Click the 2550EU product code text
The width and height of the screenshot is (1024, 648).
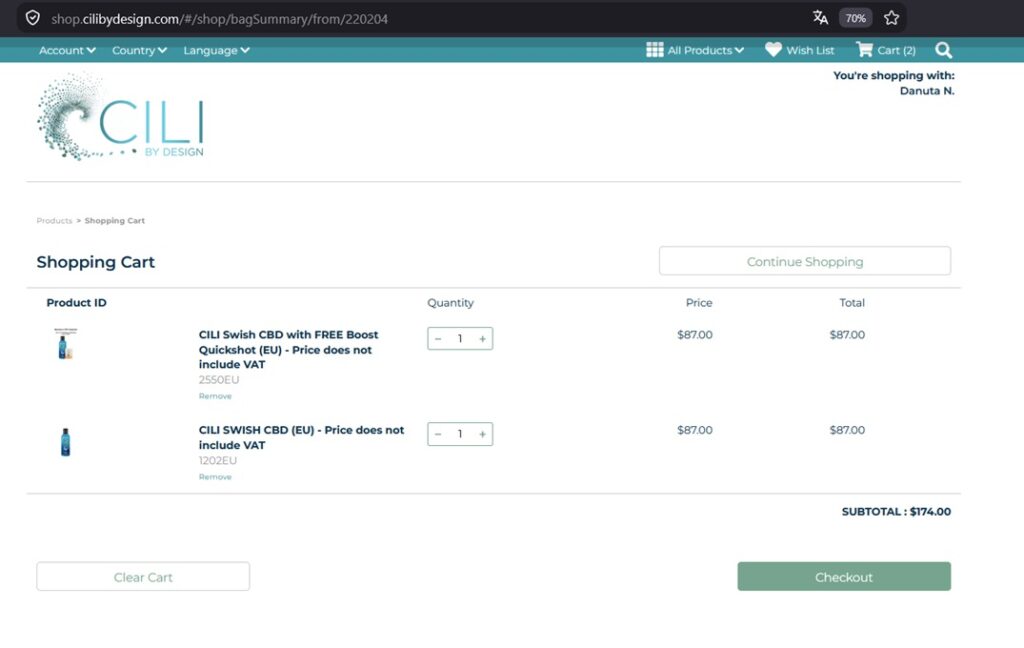pos(219,380)
